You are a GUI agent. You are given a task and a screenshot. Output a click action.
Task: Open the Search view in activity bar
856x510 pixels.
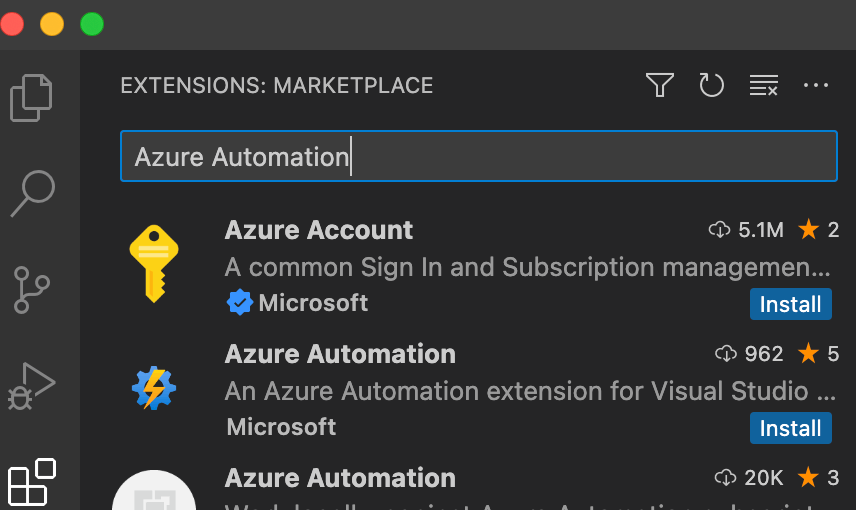(x=32, y=192)
